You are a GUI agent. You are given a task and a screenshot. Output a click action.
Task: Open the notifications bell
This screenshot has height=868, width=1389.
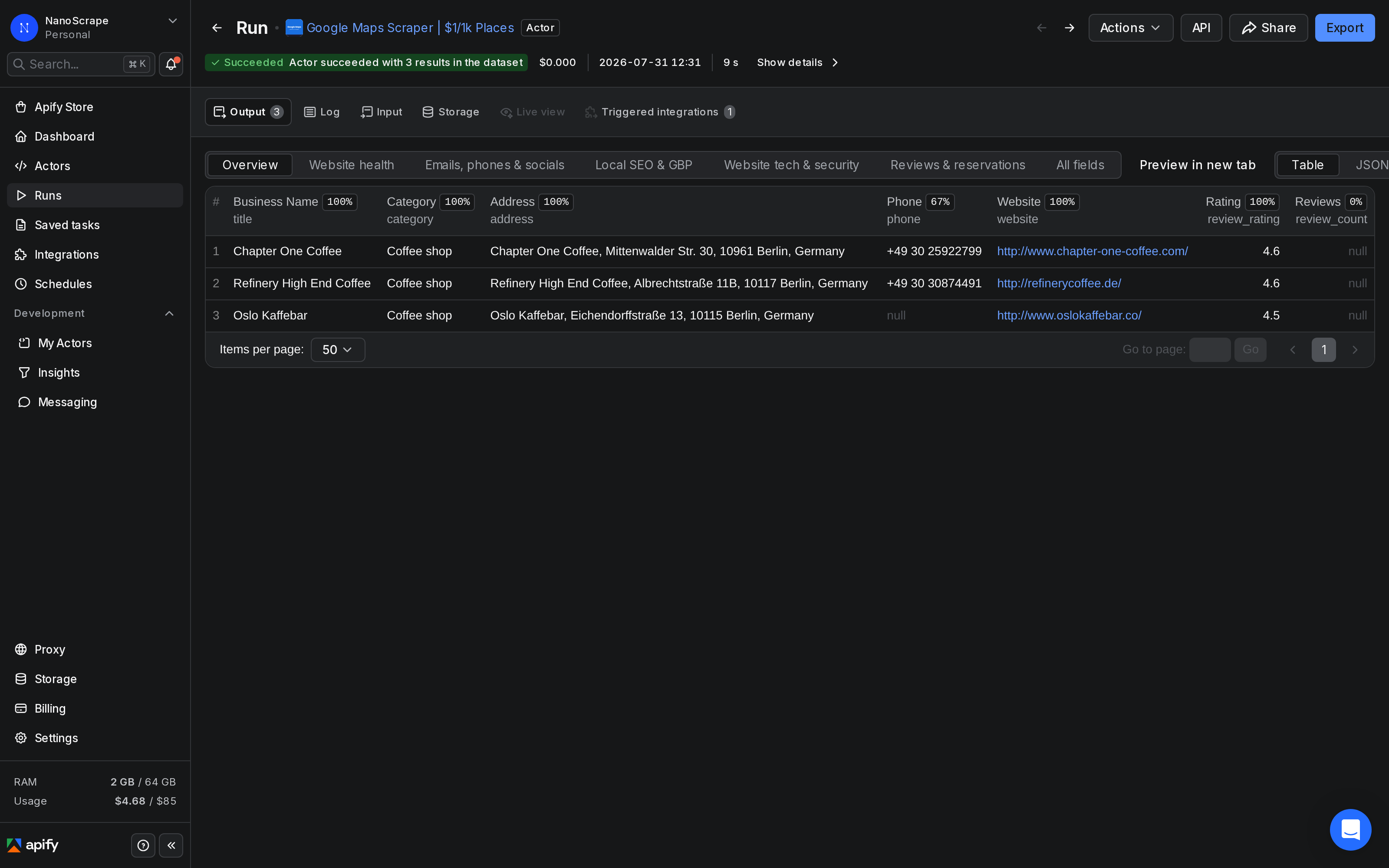point(171,64)
